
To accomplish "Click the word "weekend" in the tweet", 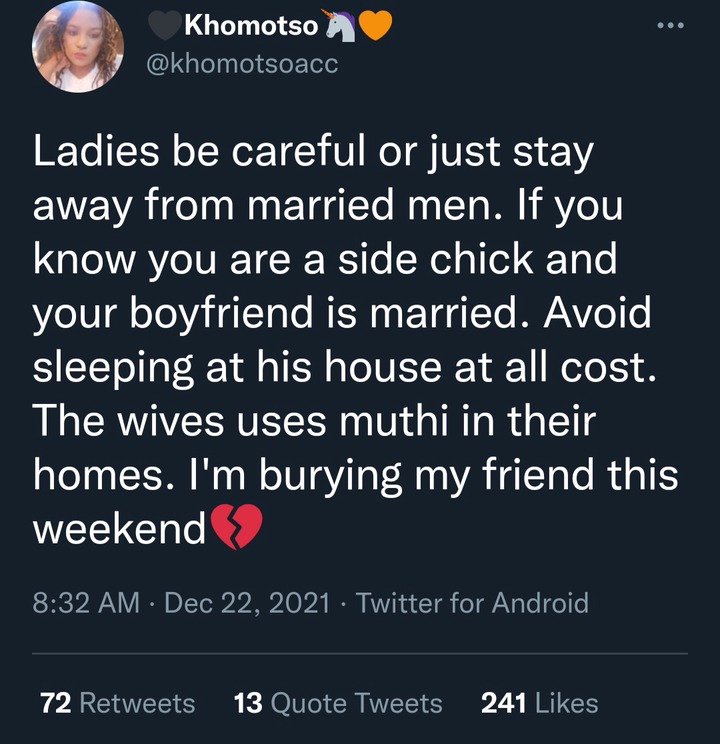I will tap(119, 528).
